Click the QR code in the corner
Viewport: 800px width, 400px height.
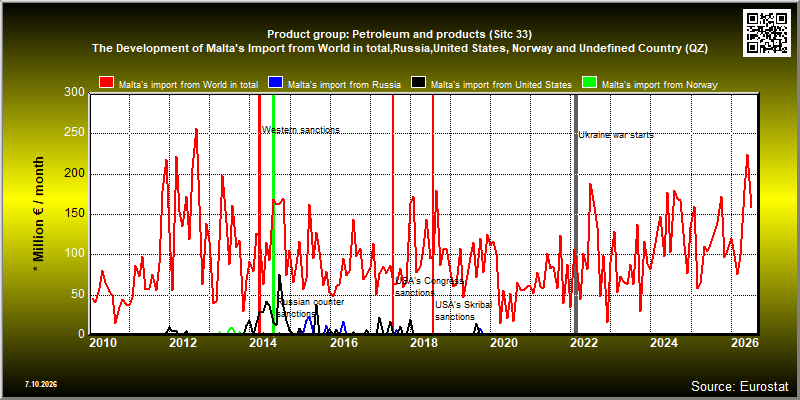pyautogui.click(x=767, y=33)
